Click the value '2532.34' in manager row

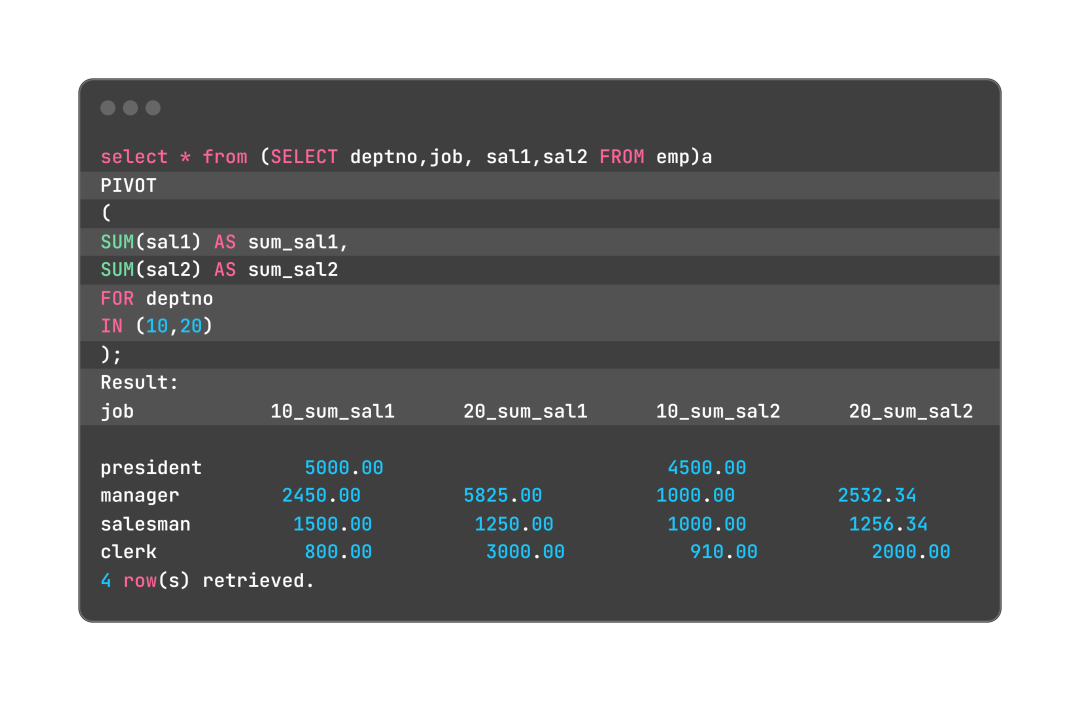coord(877,495)
